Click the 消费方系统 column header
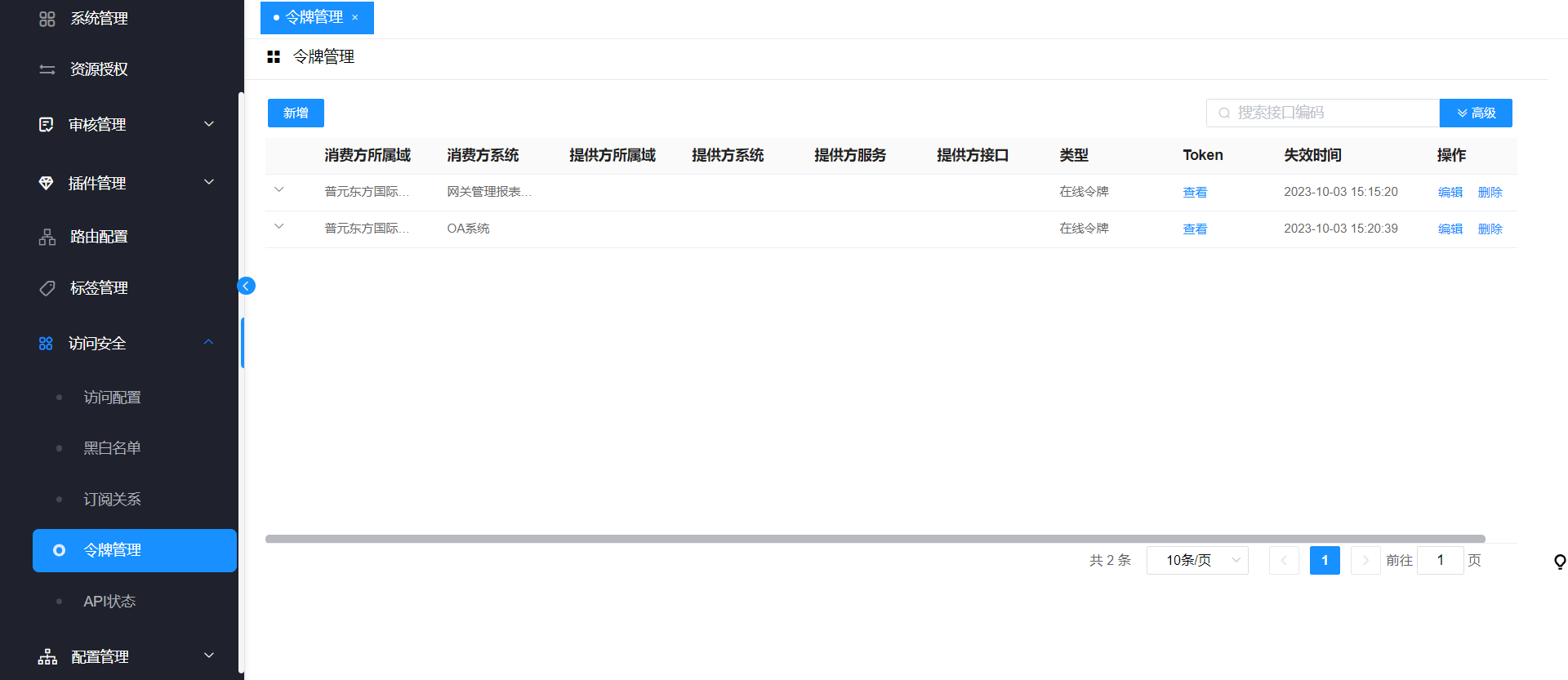 [x=483, y=155]
